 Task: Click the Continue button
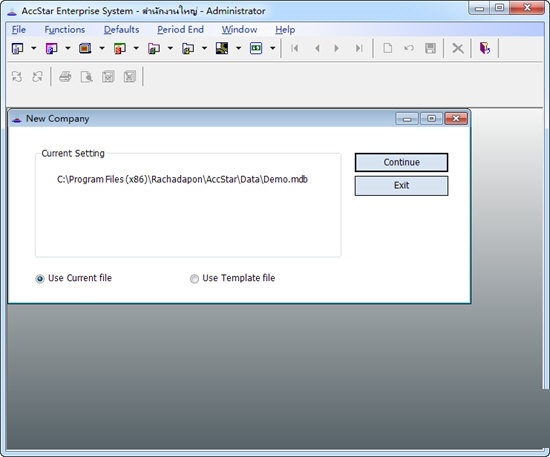click(401, 162)
